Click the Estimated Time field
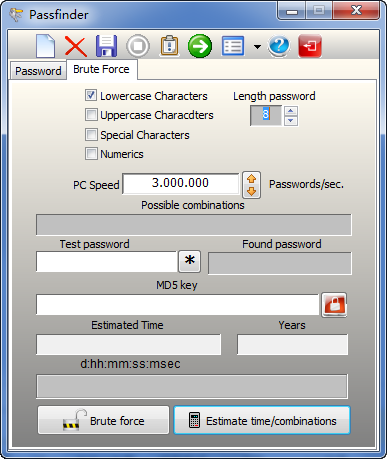The height and width of the screenshot is (459, 387). tap(128, 344)
